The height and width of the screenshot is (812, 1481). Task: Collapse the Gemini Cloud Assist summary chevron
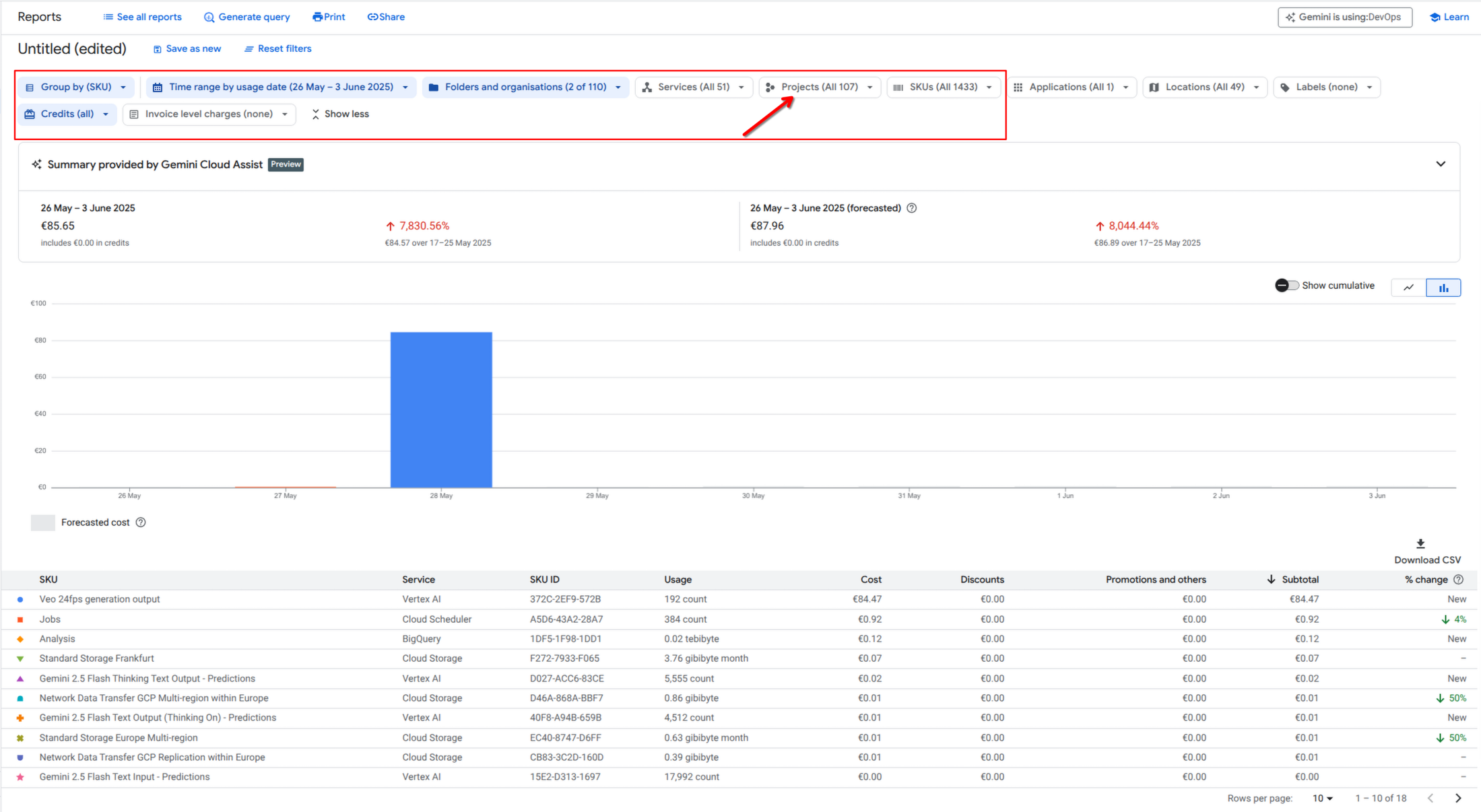pos(1441,164)
